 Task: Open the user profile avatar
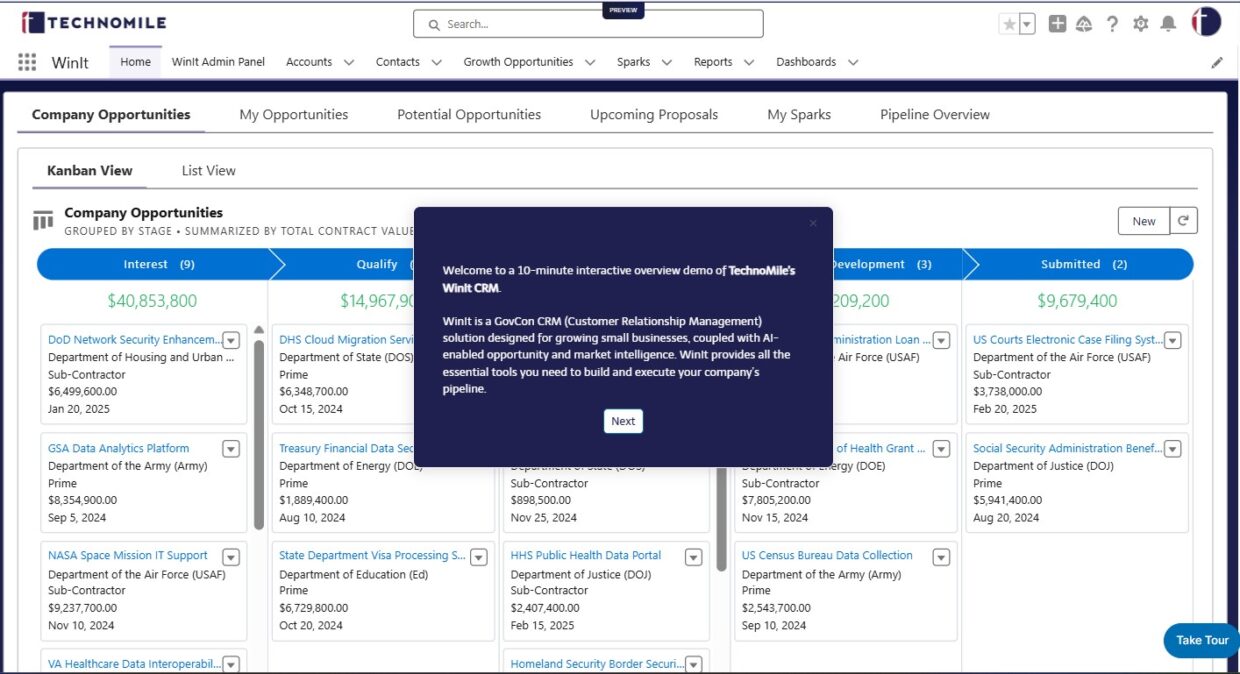point(1206,22)
